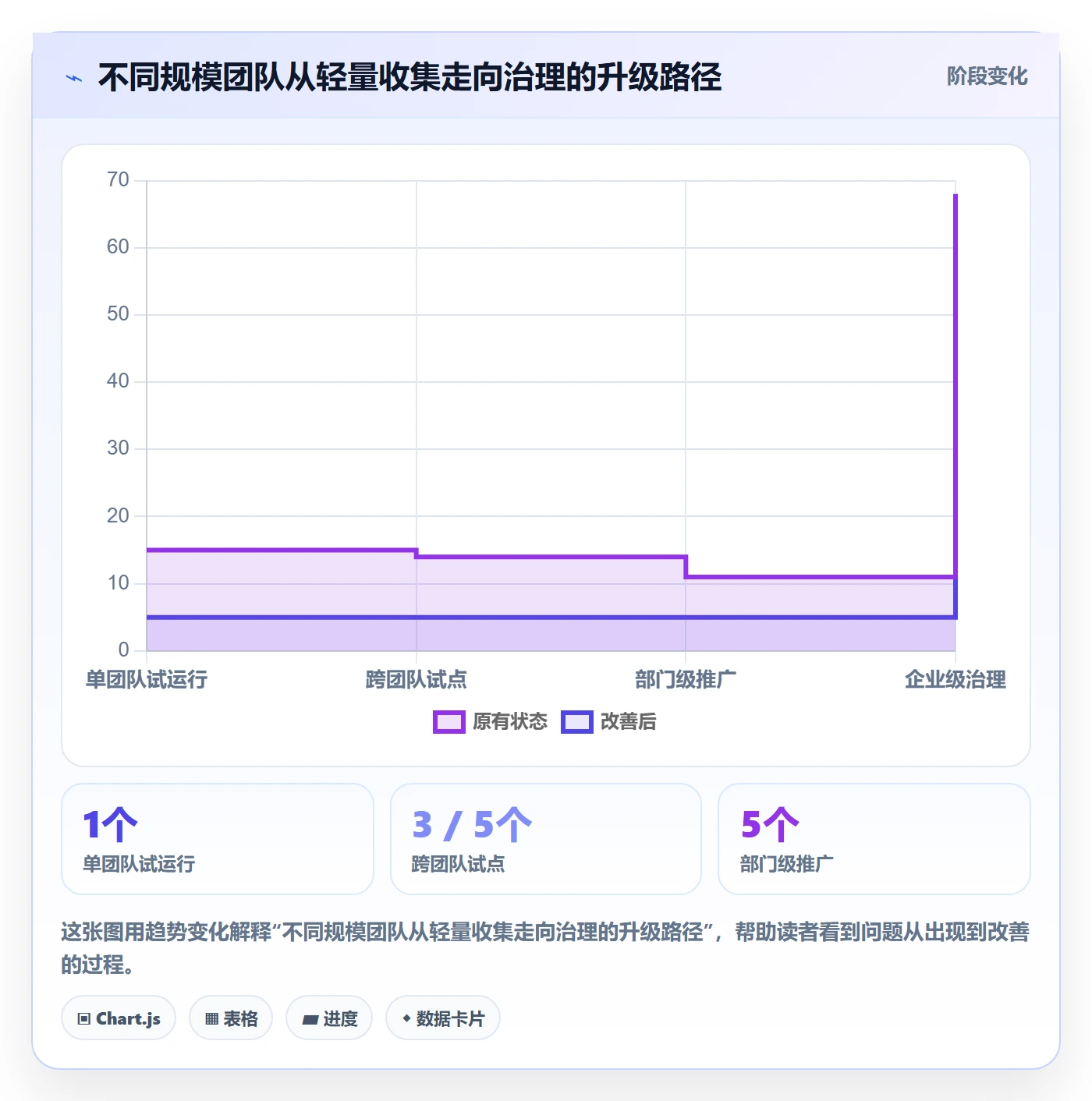The image size is (1092, 1101).
Task: Click the y-axis value 30
Action: [x=118, y=448]
